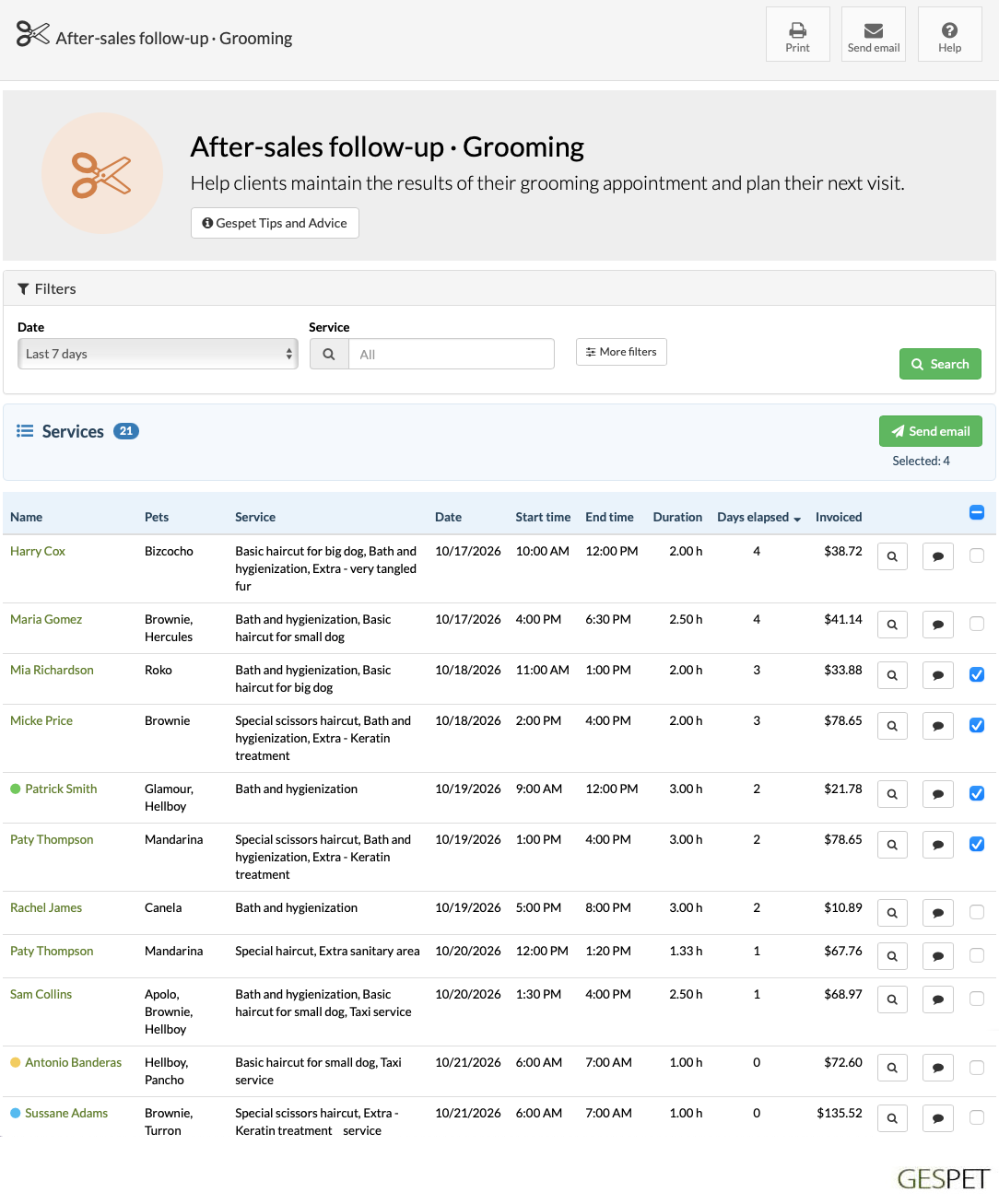Check the Sam Collins row checkbox
This screenshot has height=1204, width=999.
[x=977, y=999]
